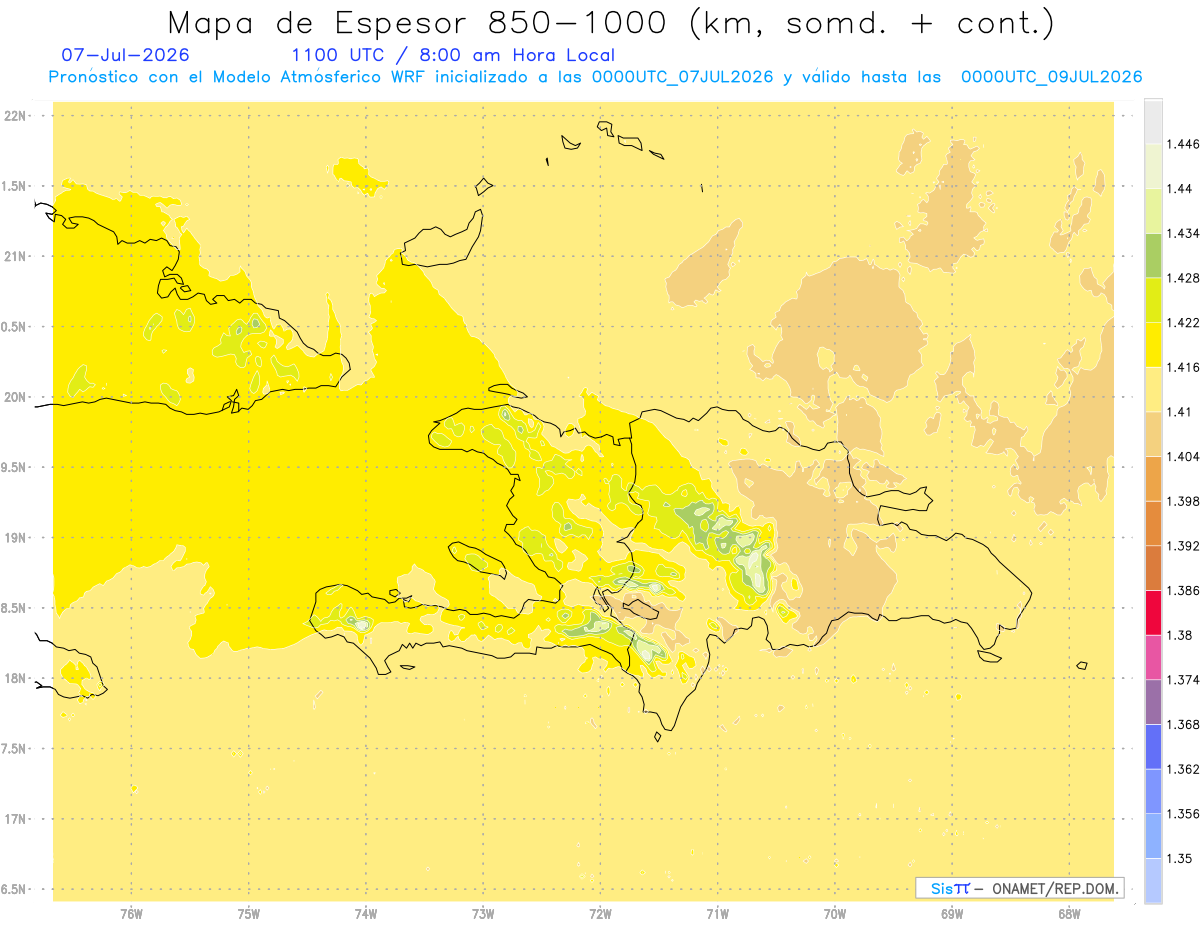Click the "20N" latitude label
Viewport: 1200px width, 927px height.
(16, 397)
